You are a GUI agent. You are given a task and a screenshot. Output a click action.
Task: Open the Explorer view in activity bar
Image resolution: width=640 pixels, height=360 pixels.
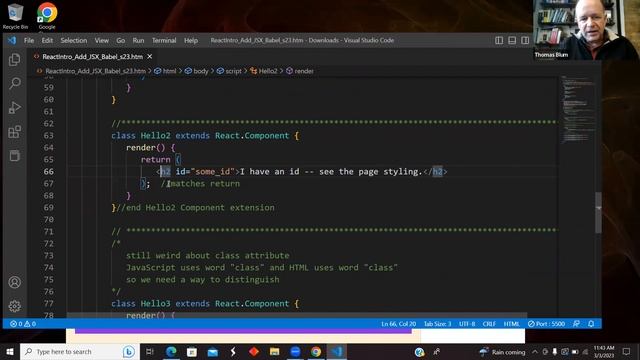pos(15,60)
